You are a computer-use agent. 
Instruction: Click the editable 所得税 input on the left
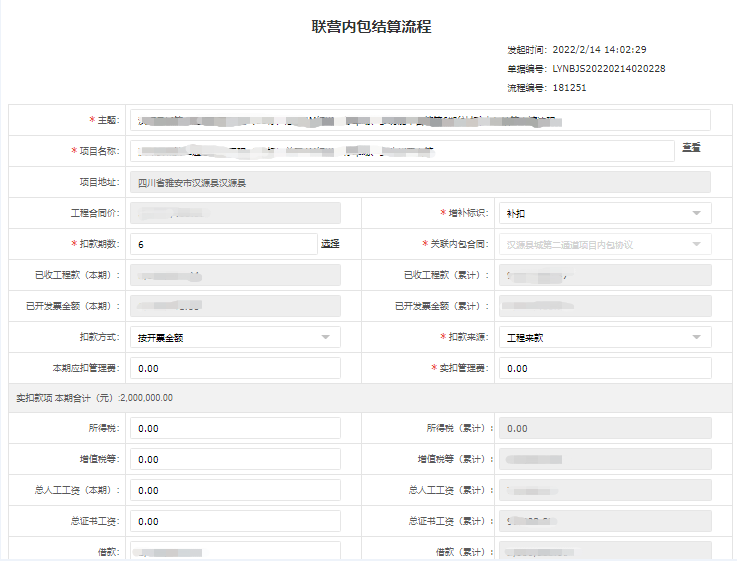(235, 428)
